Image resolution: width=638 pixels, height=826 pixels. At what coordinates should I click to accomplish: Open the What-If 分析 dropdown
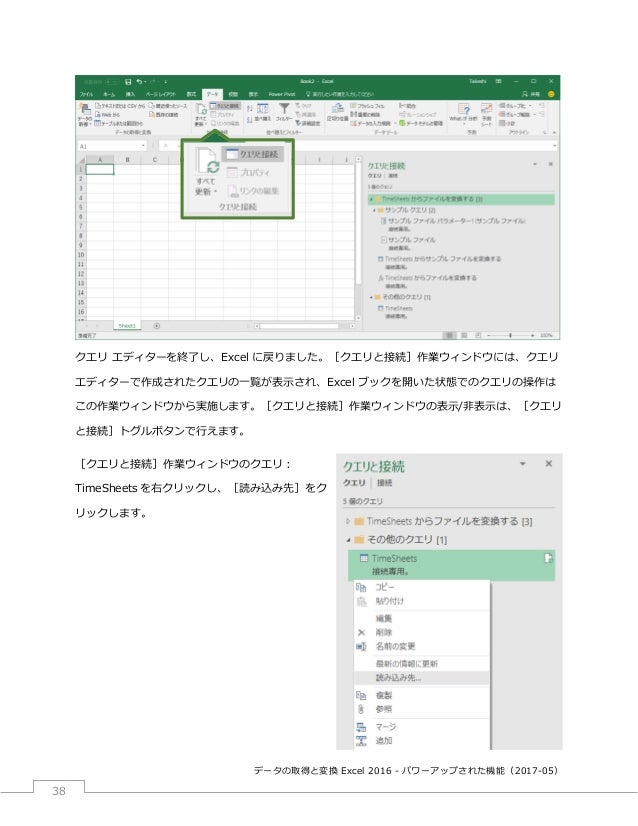(x=463, y=114)
